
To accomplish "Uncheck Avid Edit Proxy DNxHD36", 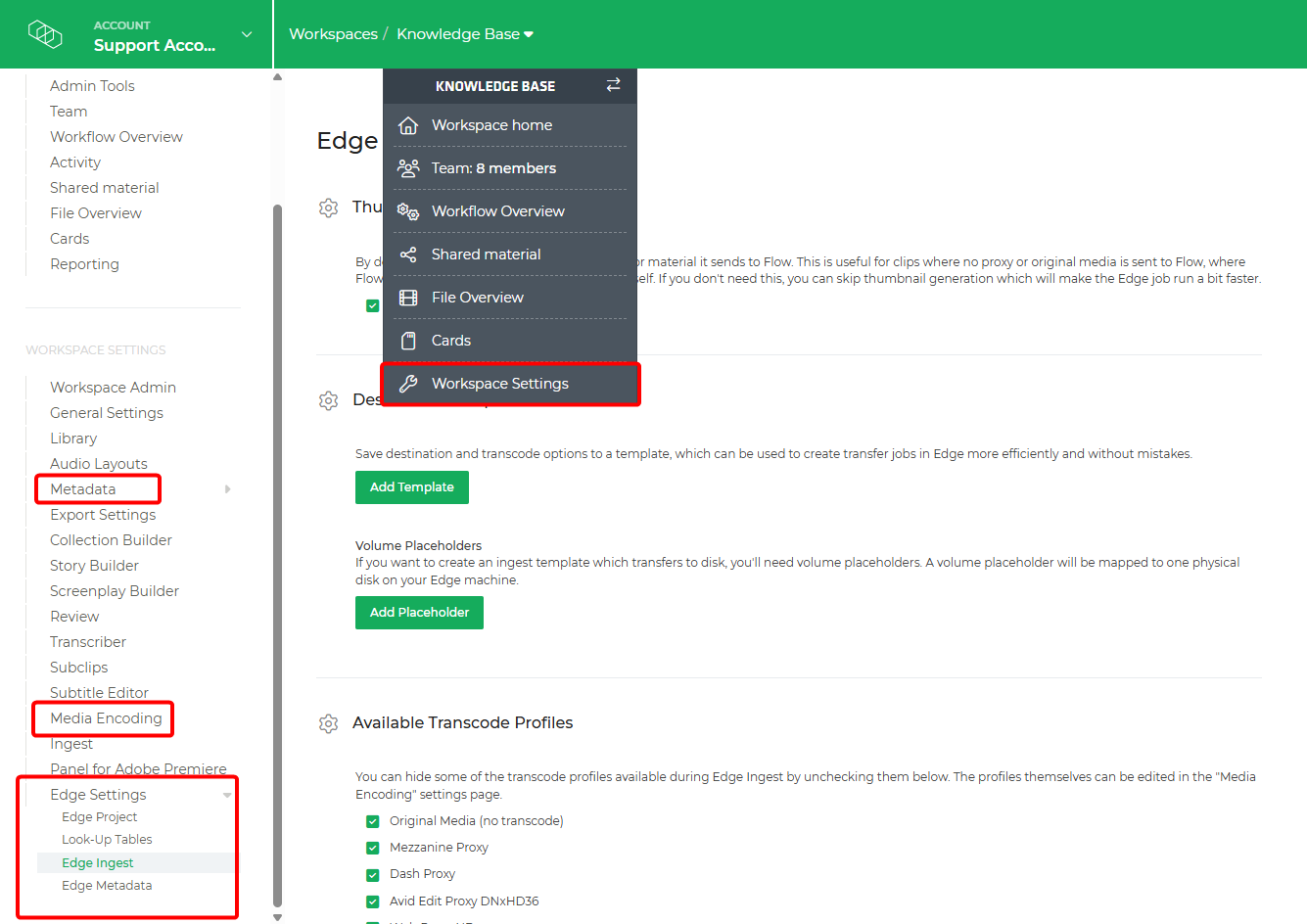I will click(x=372, y=901).
